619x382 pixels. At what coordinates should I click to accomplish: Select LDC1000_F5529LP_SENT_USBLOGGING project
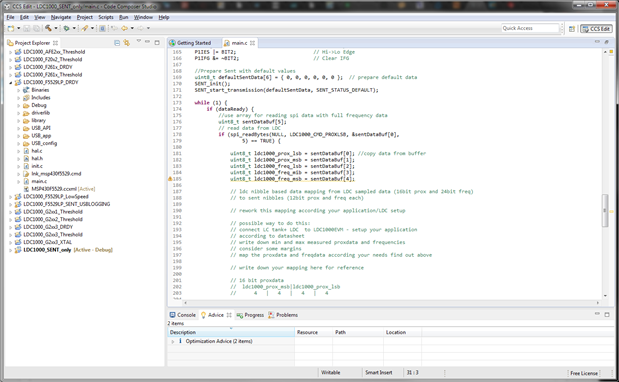tap(66, 204)
